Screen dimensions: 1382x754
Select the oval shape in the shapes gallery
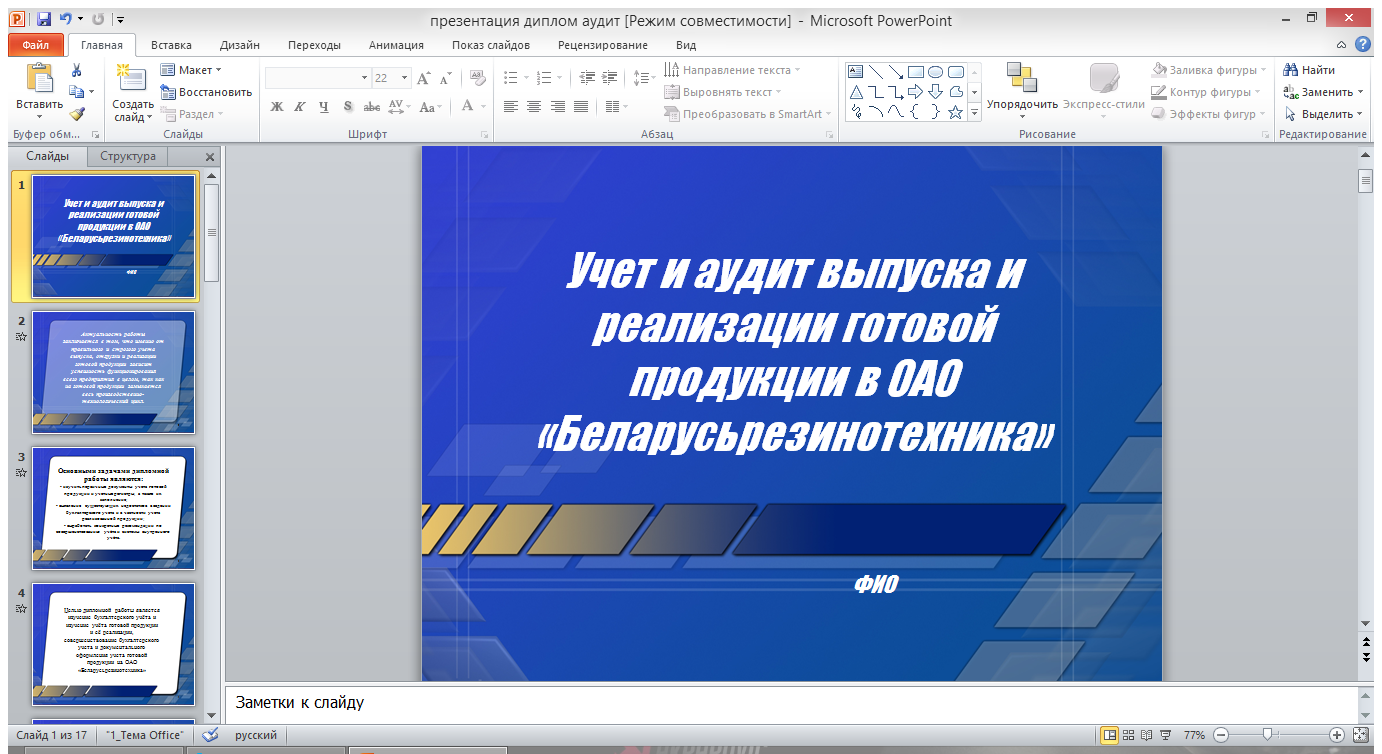(x=935, y=71)
